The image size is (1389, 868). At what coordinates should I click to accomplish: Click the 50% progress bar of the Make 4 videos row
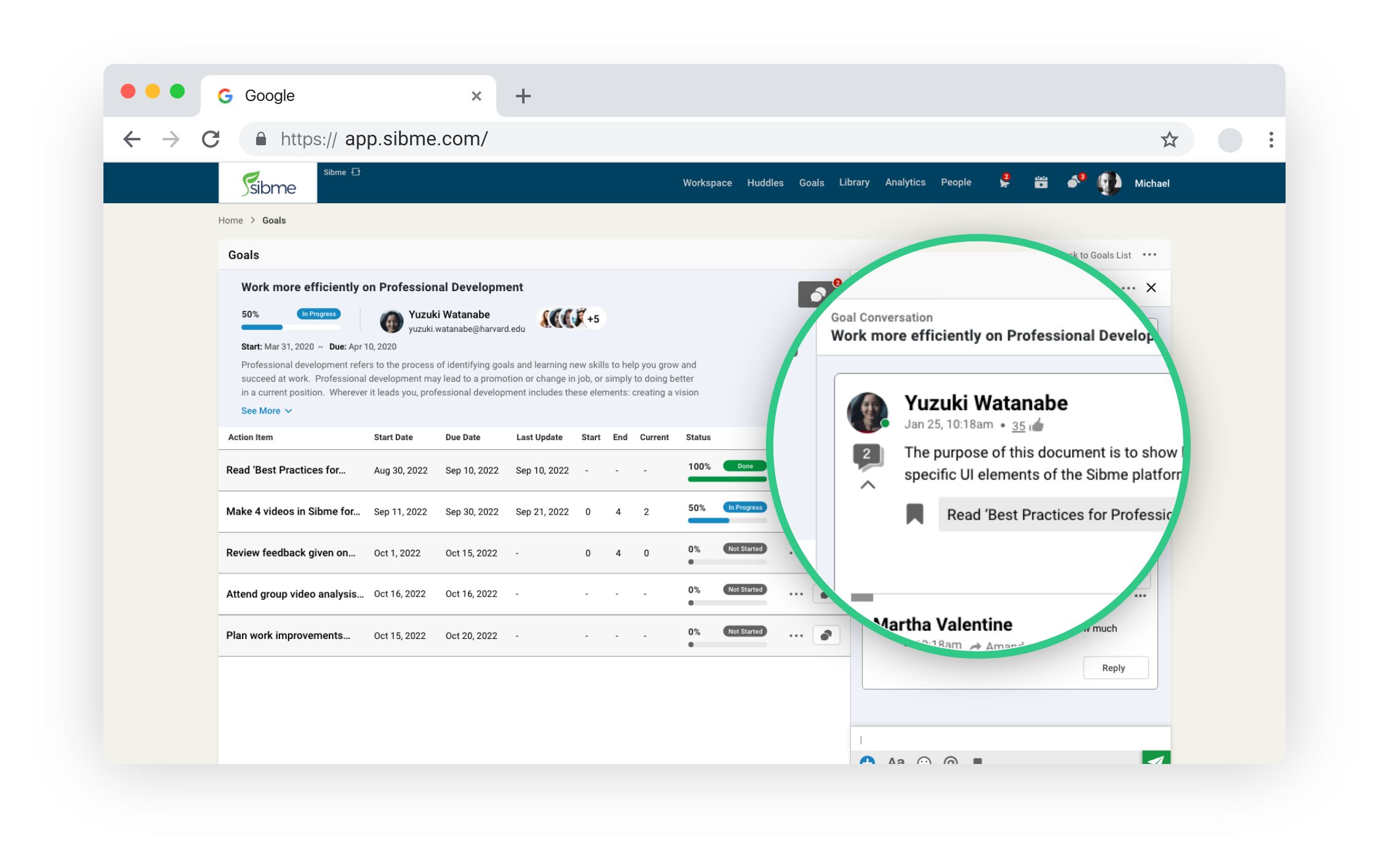(727, 520)
